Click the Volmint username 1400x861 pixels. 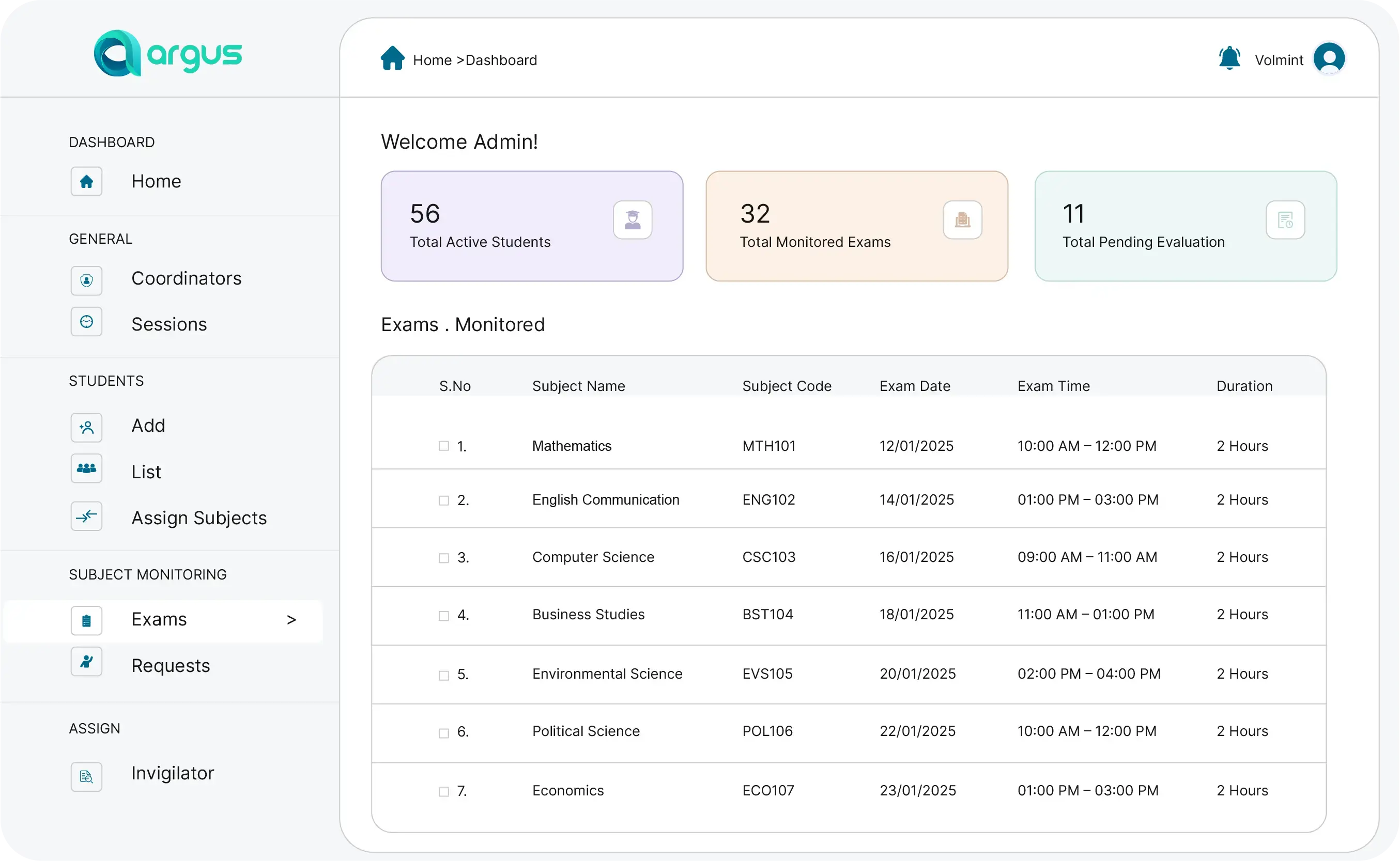click(x=1279, y=60)
